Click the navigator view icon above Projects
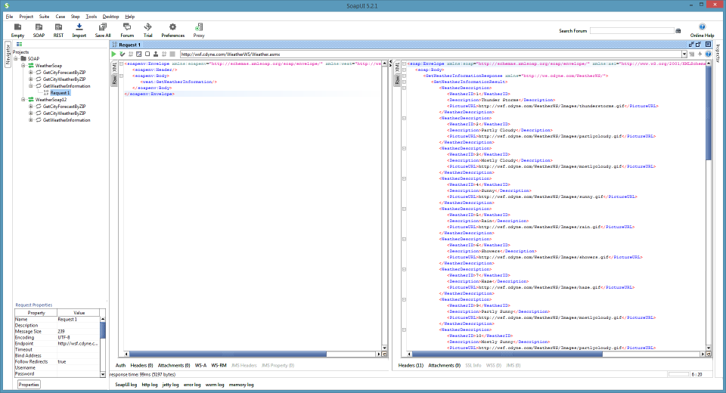This screenshot has width=726, height=393. pos(19,44)
